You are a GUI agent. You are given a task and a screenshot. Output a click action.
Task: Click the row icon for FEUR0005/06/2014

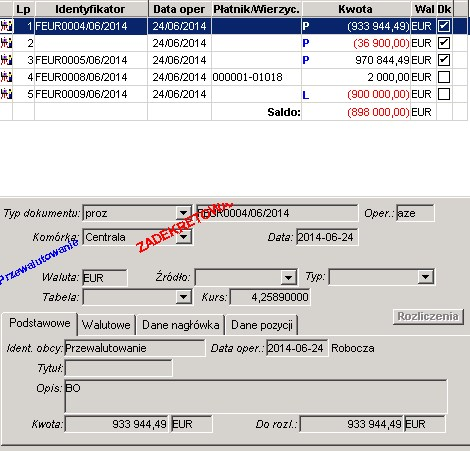pyautogui.click(x=6, y=60)
